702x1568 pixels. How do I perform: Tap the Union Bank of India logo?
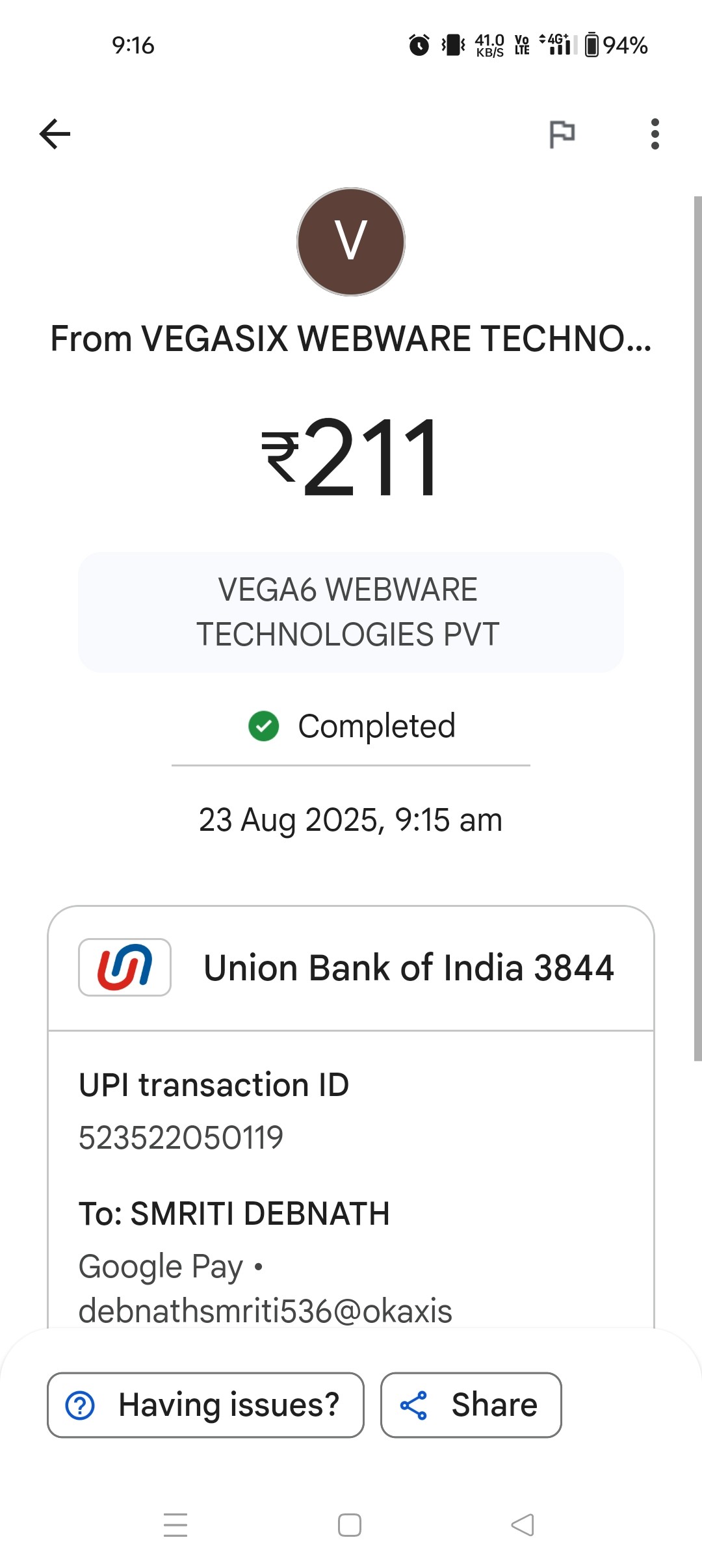pos(125,967)
